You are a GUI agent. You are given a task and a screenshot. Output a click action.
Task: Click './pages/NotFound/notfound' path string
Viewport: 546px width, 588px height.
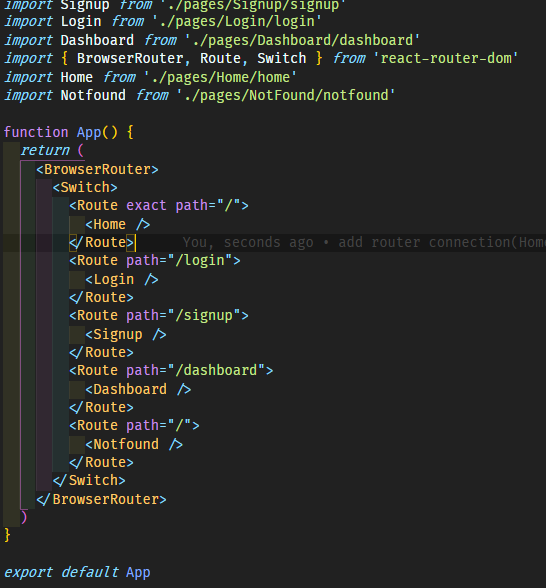[286, 95]
